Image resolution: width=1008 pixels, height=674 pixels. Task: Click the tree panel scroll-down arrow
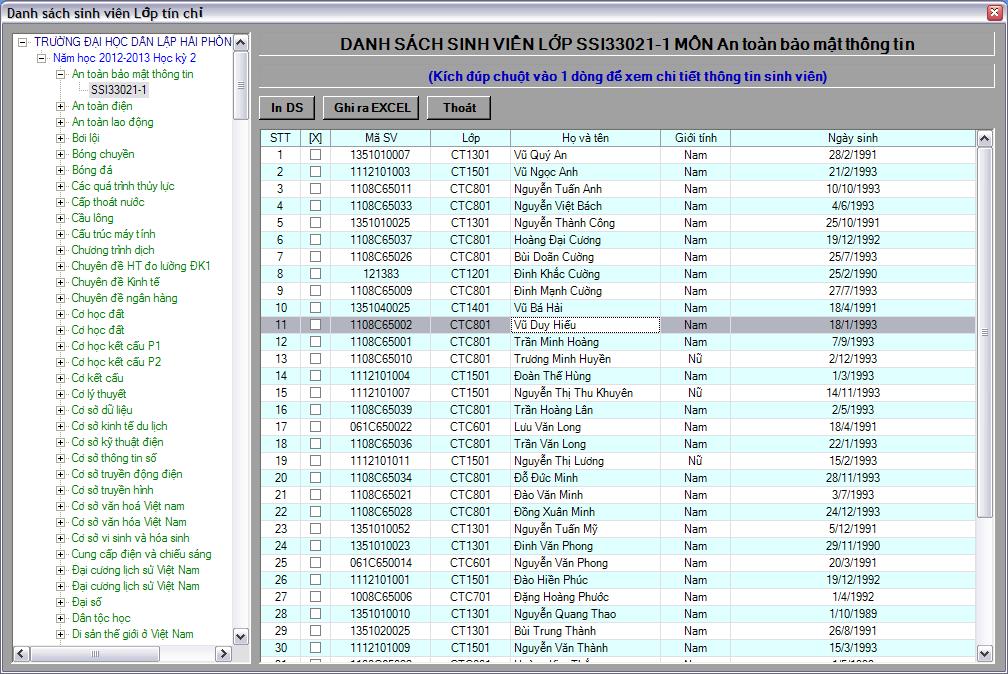240,637
